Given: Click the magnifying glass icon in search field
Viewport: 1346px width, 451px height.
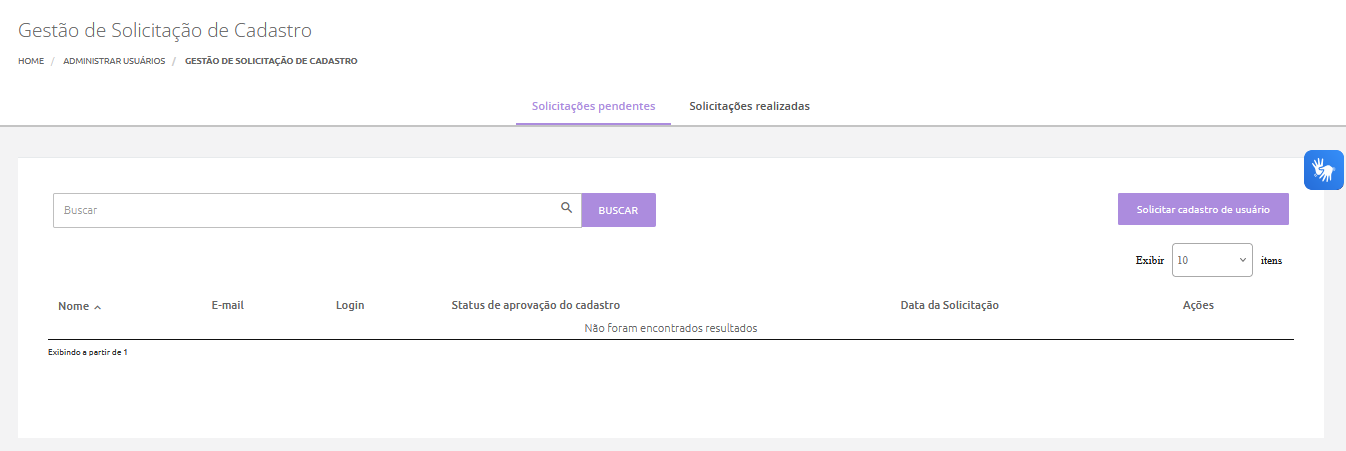Looking at the screenshot, I should pos(566,208).
